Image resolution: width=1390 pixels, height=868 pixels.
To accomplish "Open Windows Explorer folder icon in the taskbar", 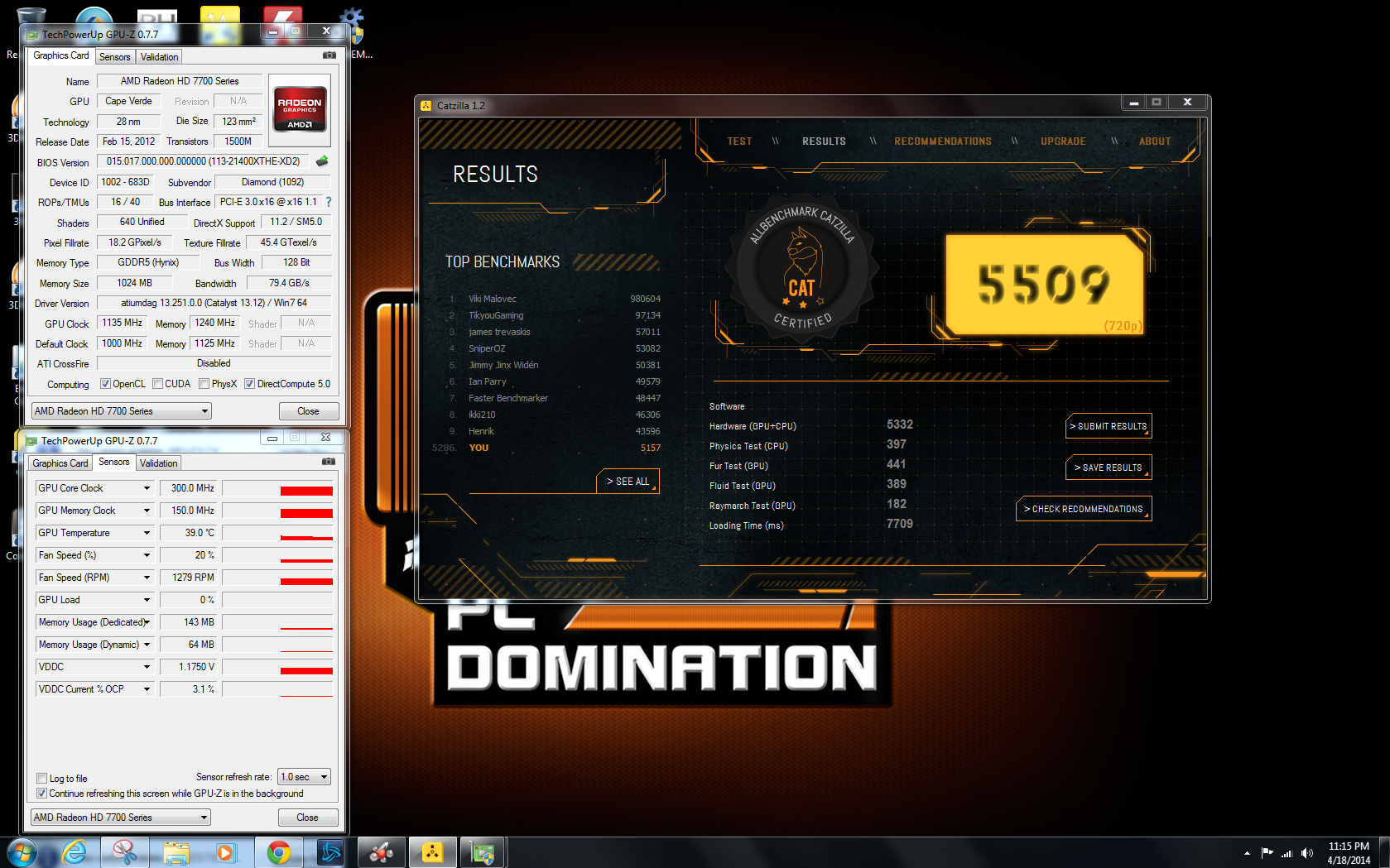I will tap(176, 852).
